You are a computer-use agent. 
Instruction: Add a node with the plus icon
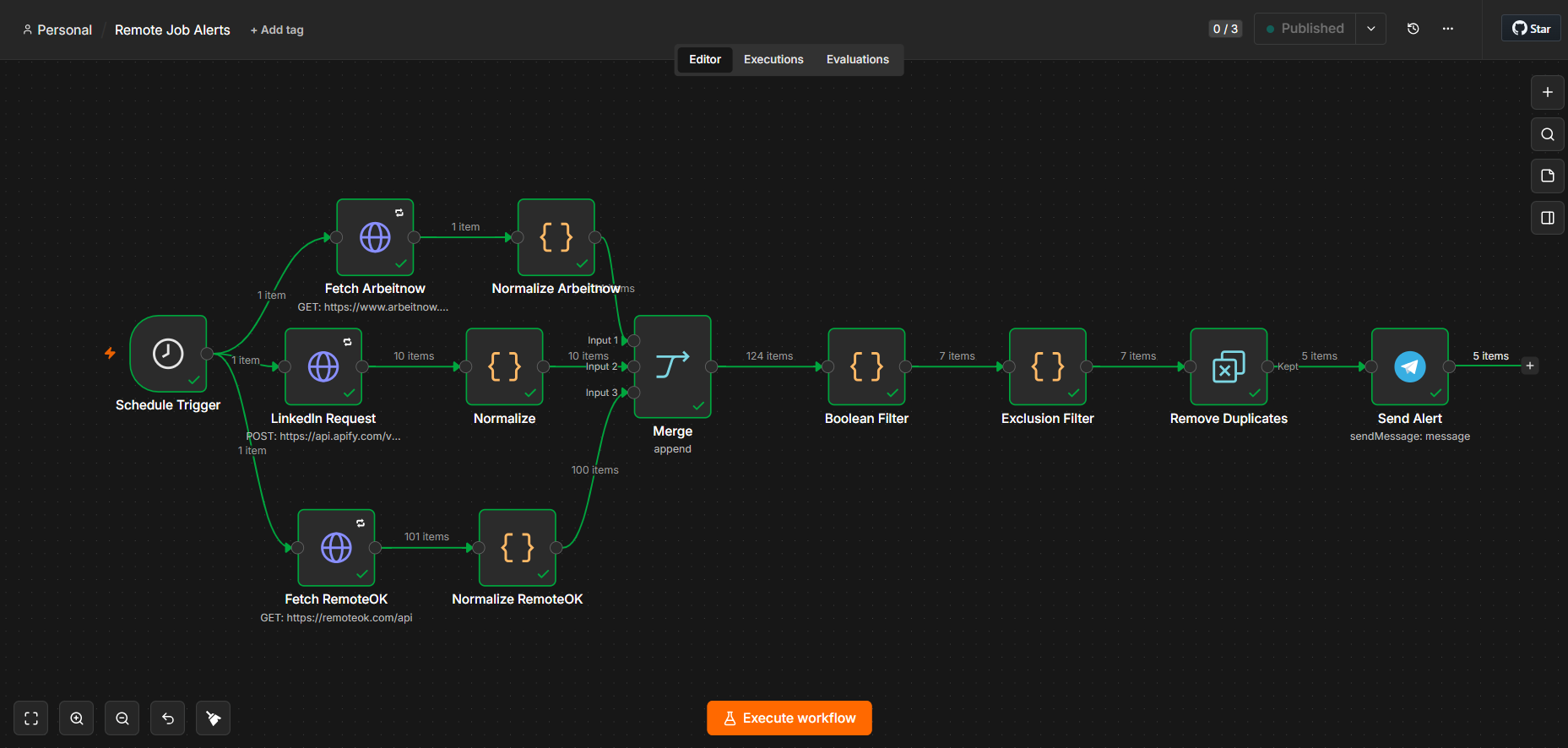point(1548,92)
